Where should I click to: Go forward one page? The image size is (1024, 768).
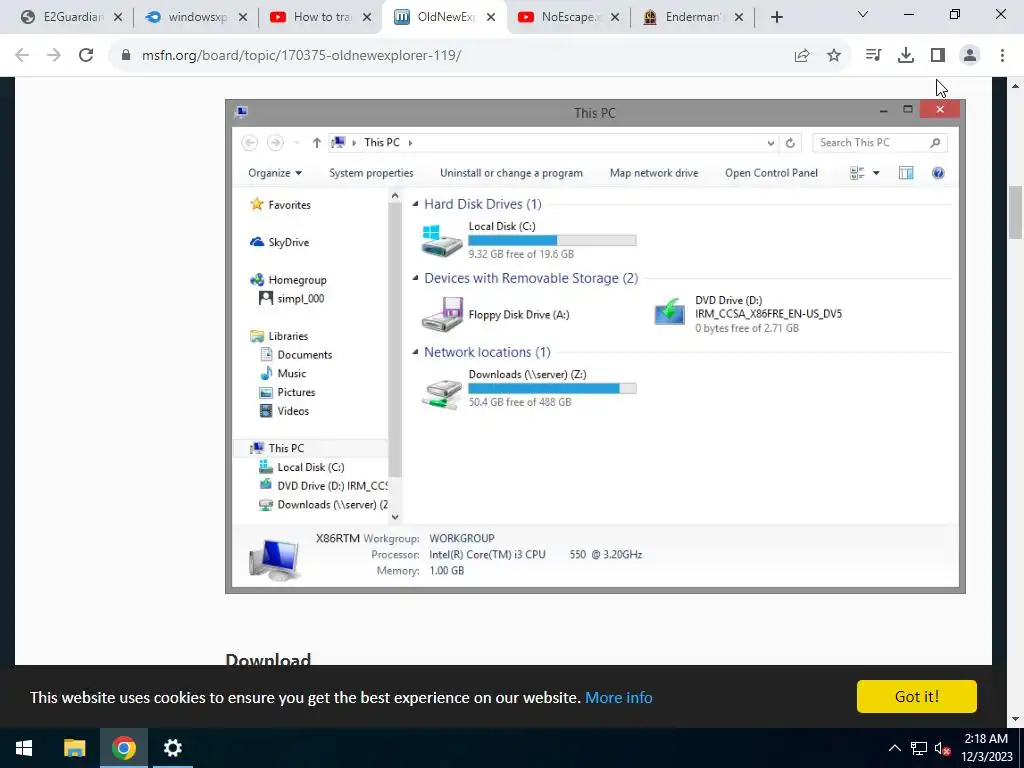point(54,56)
